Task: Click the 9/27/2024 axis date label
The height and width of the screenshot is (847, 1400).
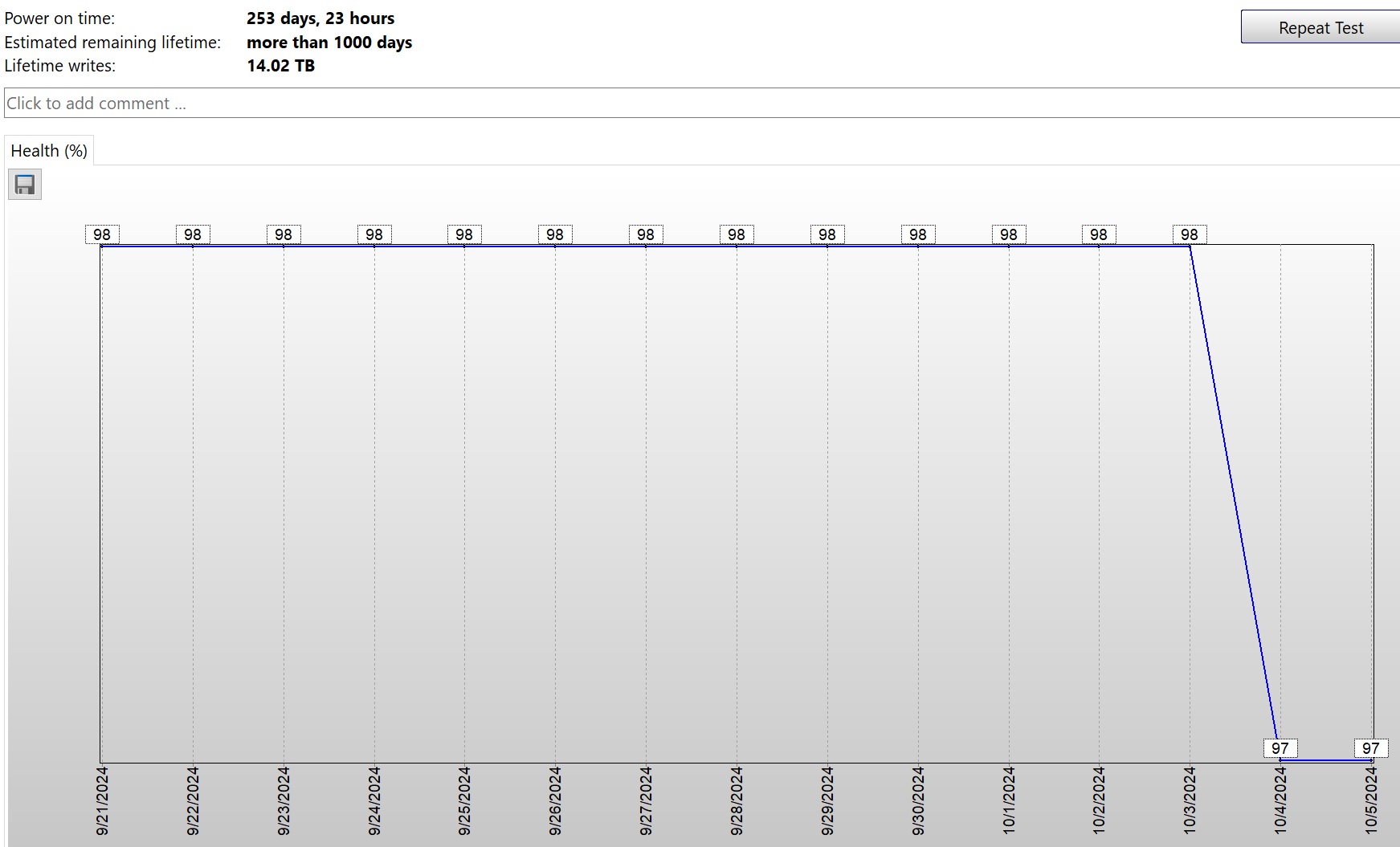Action: [646, 801]
